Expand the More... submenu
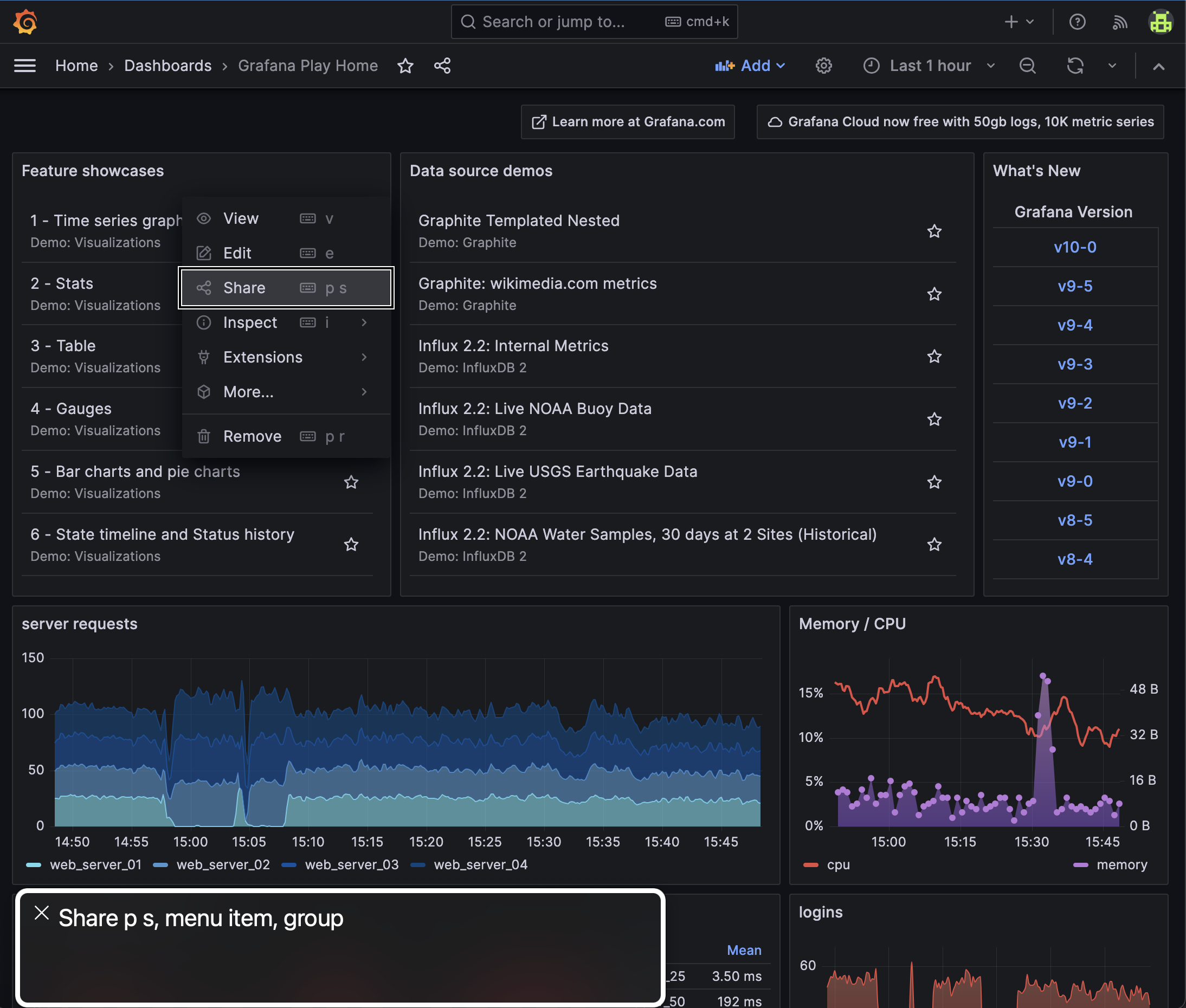This screenshot has height=1008, width=1186. pos(248,392)
